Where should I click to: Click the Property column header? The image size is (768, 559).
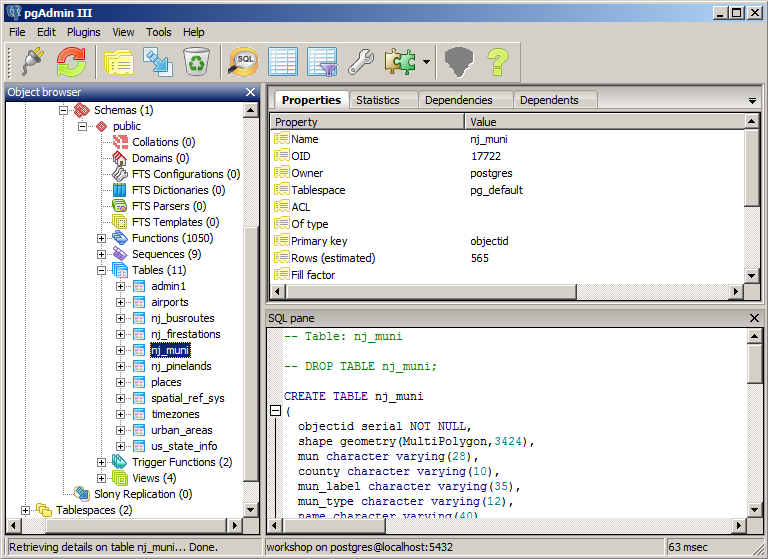tap(367, 122)
